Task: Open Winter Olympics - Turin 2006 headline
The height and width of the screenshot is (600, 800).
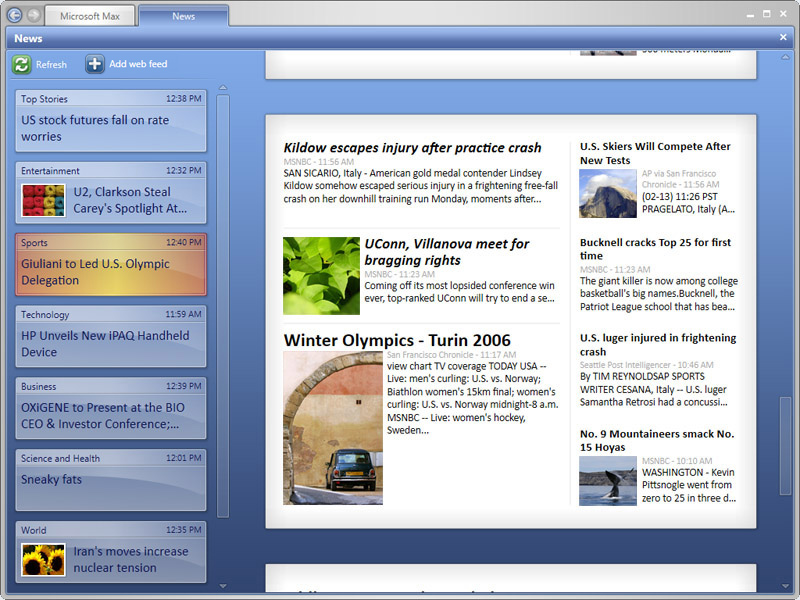Action: (397, 340)
